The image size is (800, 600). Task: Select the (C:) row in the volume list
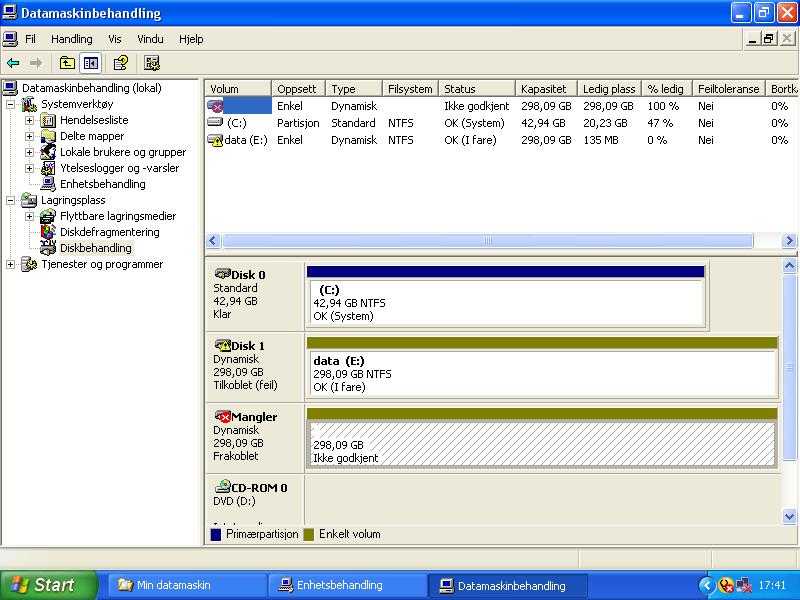point(503,123)
